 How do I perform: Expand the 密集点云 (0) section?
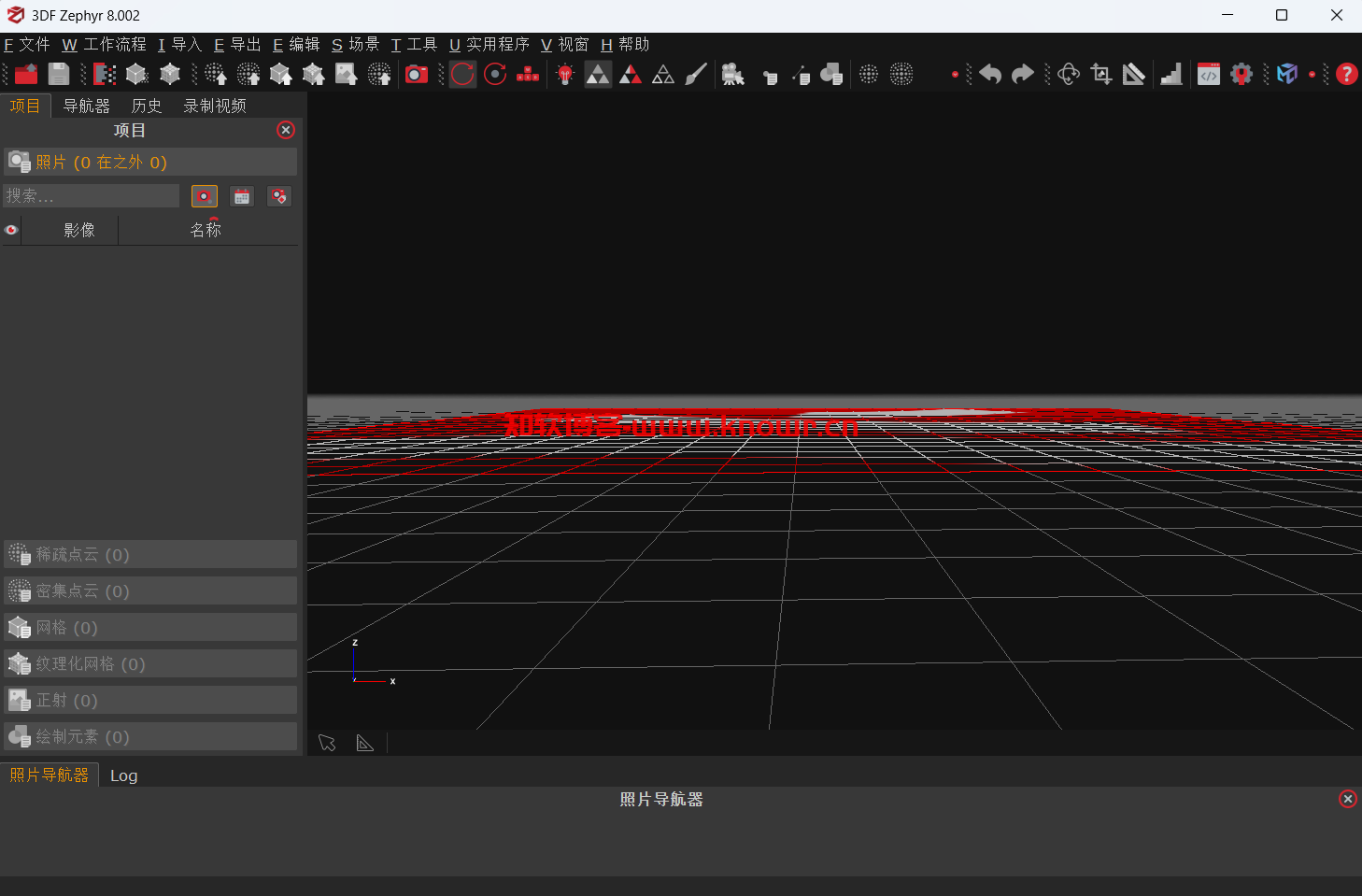click(x=150, y=590)
